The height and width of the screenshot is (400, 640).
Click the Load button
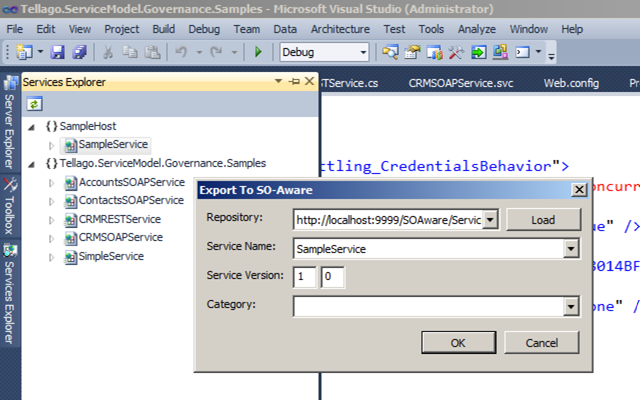(x=543, y=220)
